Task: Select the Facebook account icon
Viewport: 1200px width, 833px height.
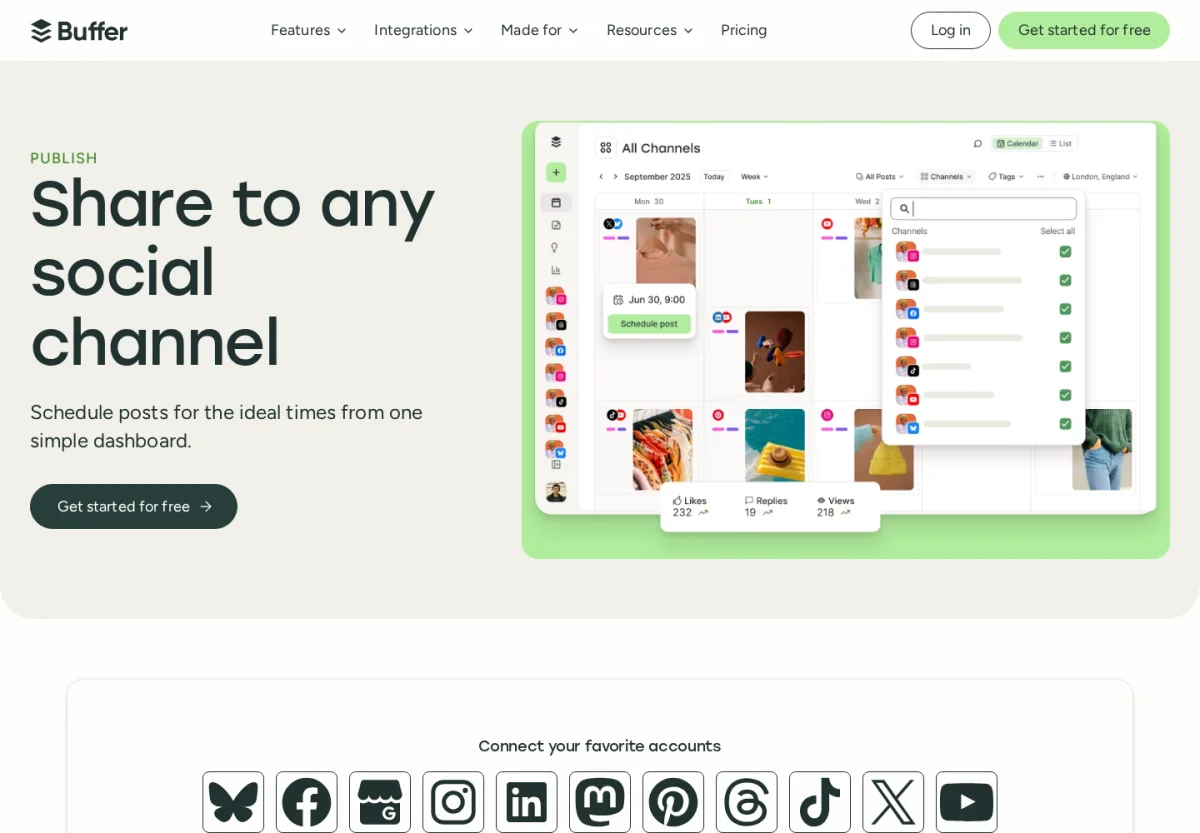Action: pyautogui.click(x=307, y=802)
